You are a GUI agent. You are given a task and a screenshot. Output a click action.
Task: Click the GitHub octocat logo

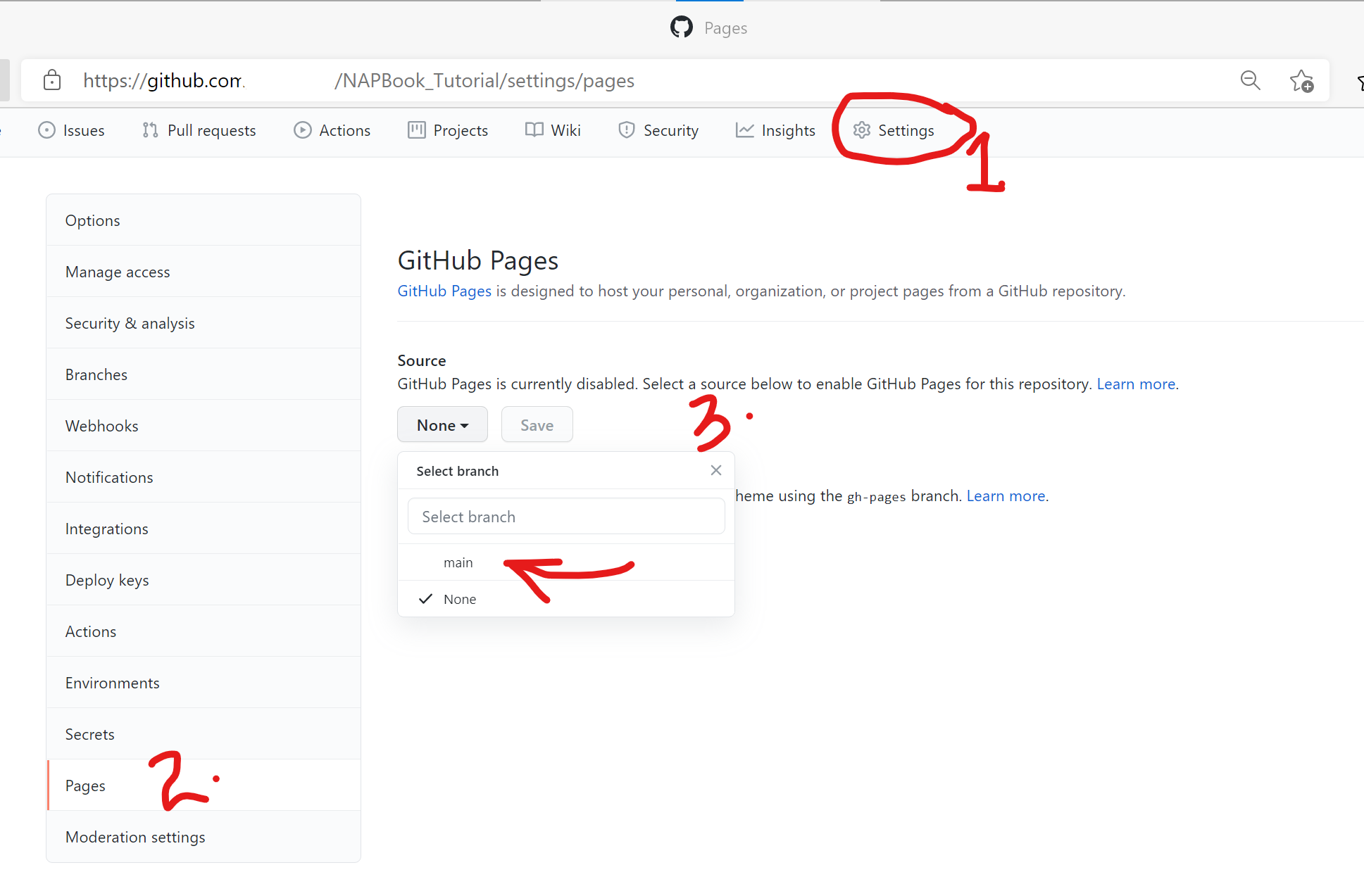[681, 27]
